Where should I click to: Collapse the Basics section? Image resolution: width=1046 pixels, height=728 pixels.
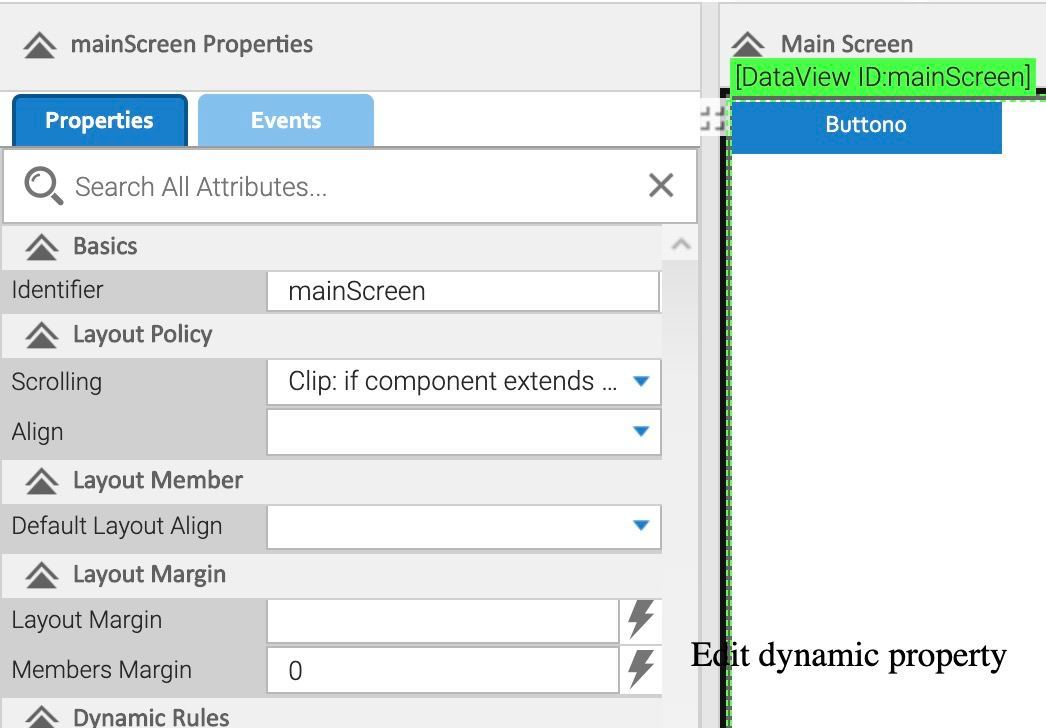pyautogui.click(x=42, y=247)
